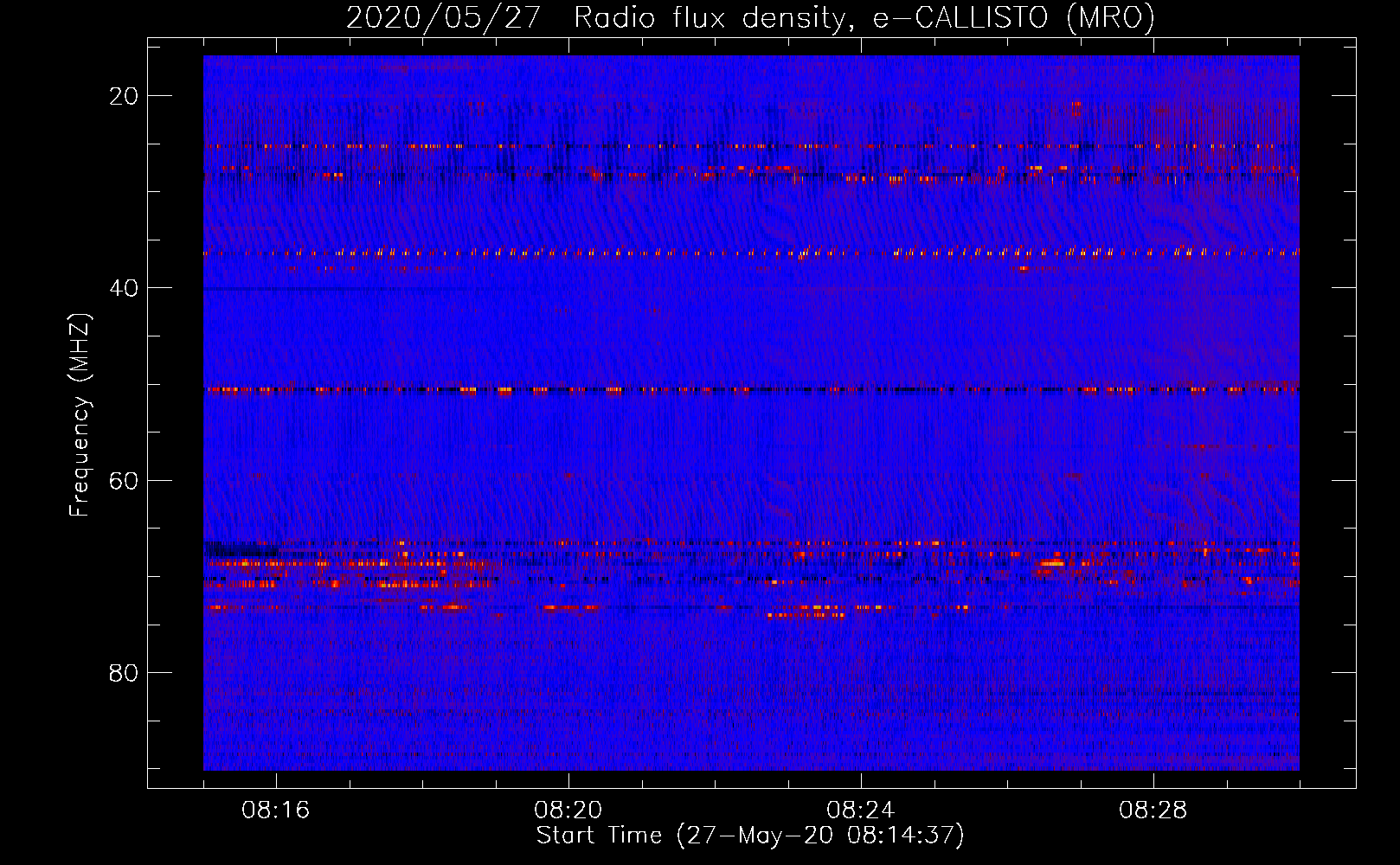The height and width of the screenshot is (865, 1400).
Task: Click the 20 frequency tick label
Action: 124,96
